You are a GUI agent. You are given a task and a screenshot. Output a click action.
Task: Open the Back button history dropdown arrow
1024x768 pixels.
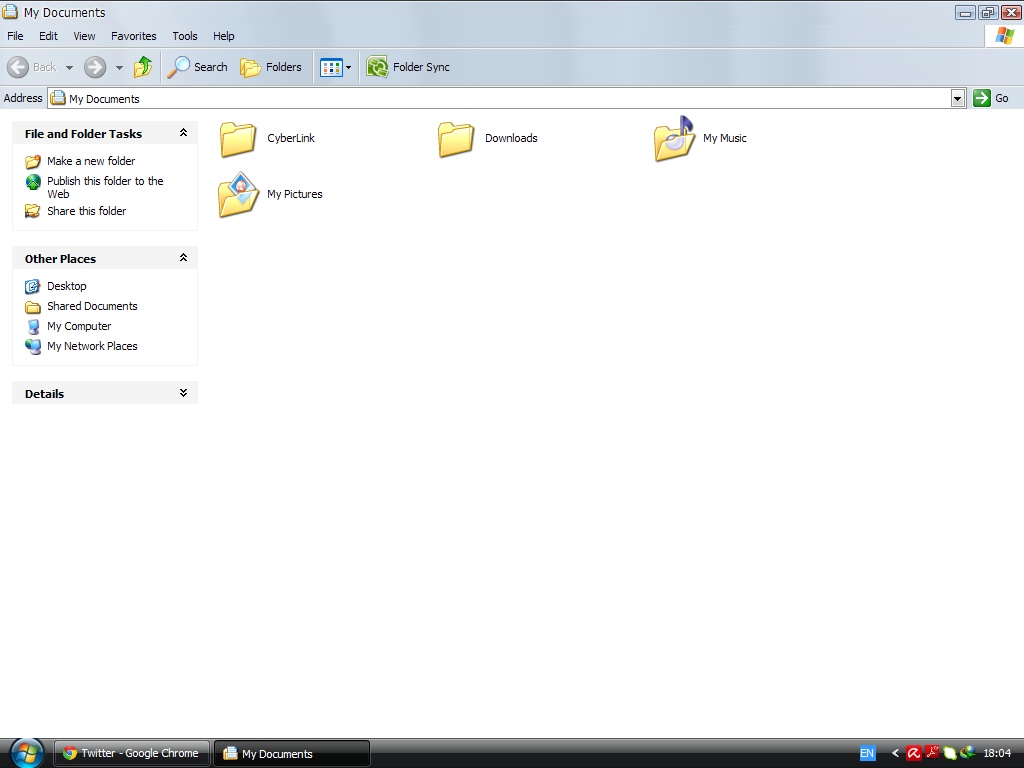click(x=69, y=67)
